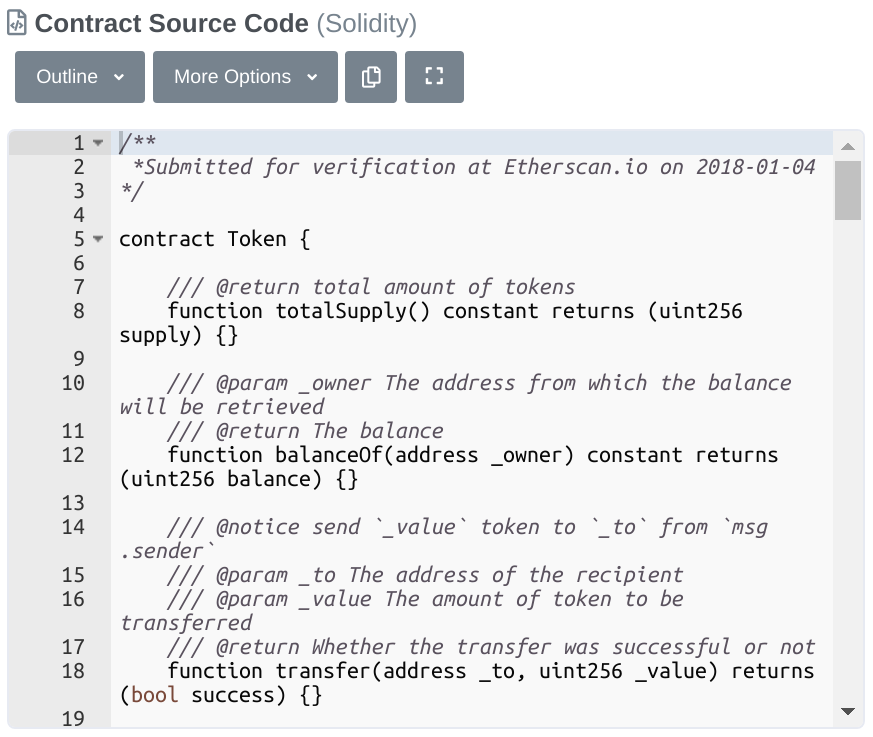Click the code editor scrollbar thumb
The height and width of the screenshot is (737, 873).
point(848,190)
